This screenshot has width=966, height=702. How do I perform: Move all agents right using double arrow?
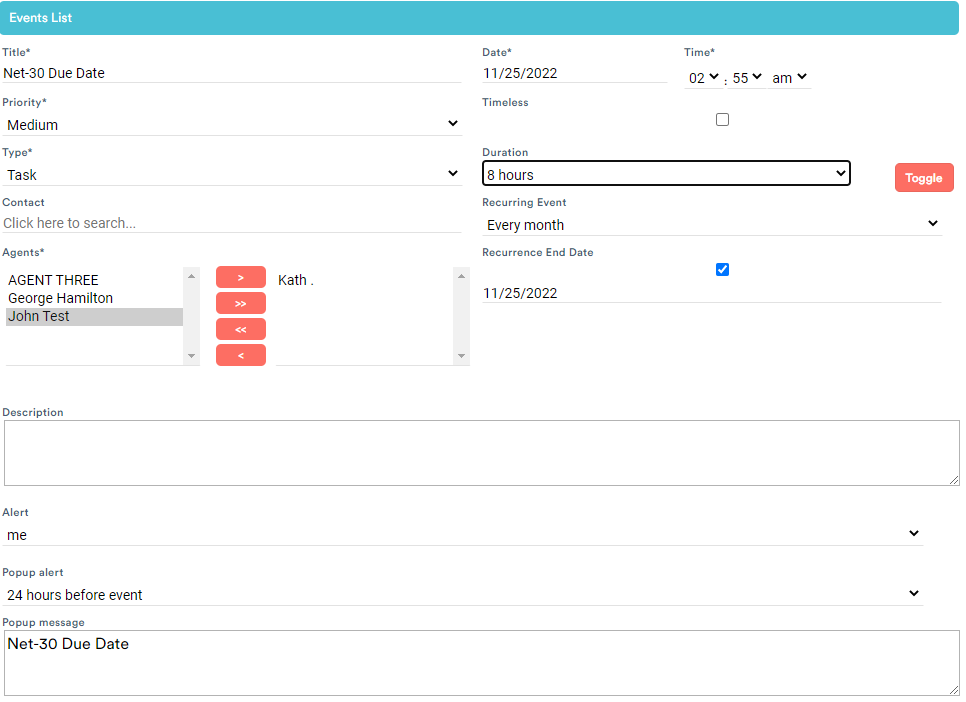coord(240,303)
